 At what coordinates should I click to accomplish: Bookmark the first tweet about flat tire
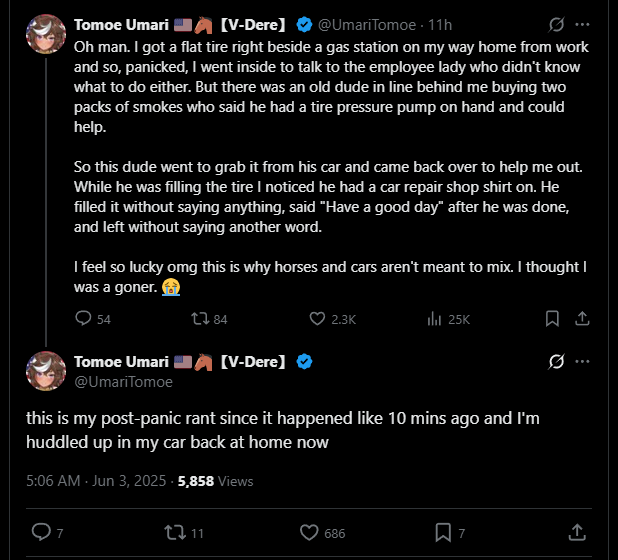click(551, 319)
